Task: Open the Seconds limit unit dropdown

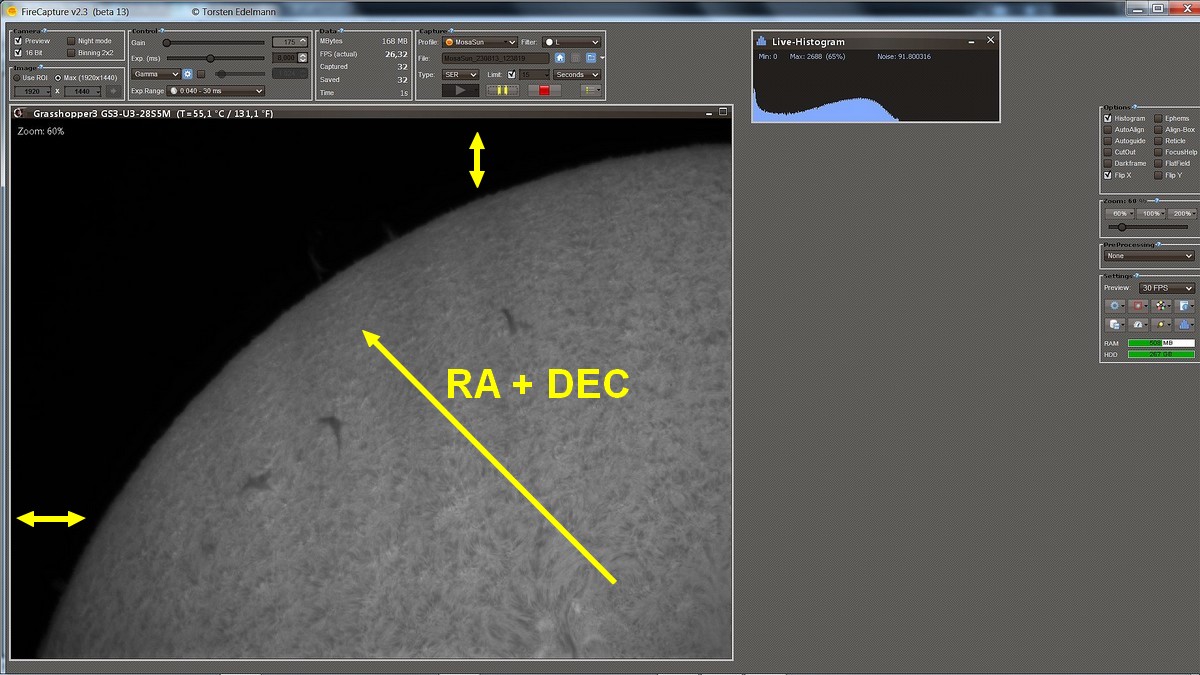Action: click(x=578, y=74)
